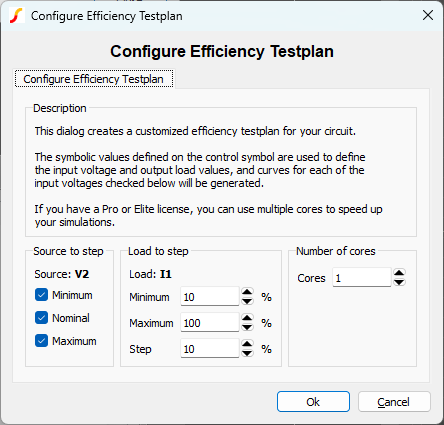Image resolution: width=444 pixels, height=425 pixels.
Task: Uncheck the Minimum source voltage checkbox
Action: pos(41,295)
